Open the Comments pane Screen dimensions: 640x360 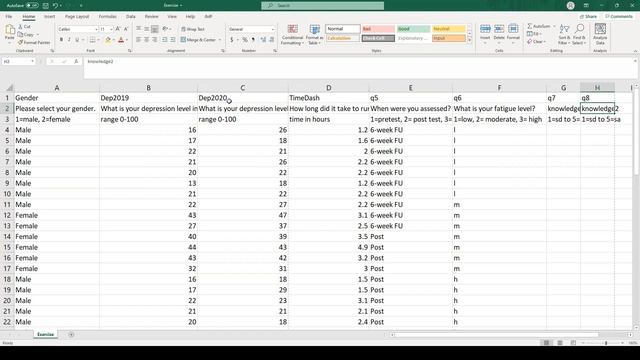click(x=619, y=17)
